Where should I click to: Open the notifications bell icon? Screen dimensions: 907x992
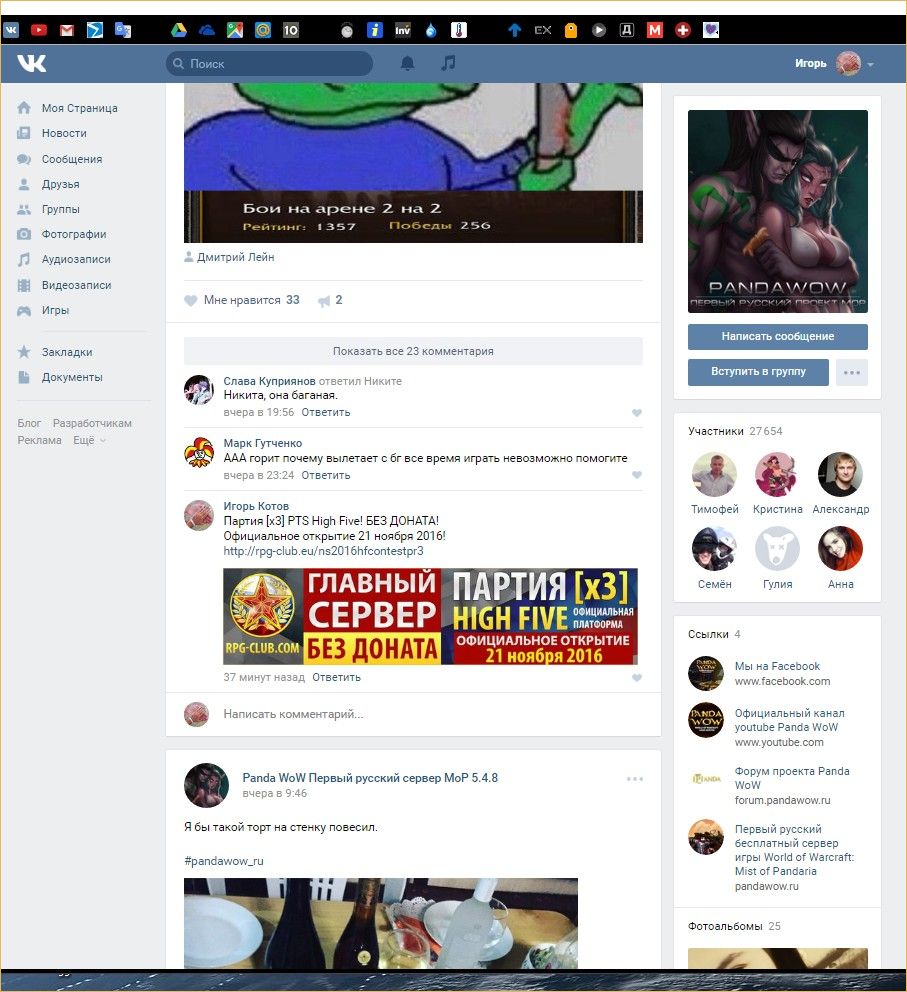pos(408,63)
